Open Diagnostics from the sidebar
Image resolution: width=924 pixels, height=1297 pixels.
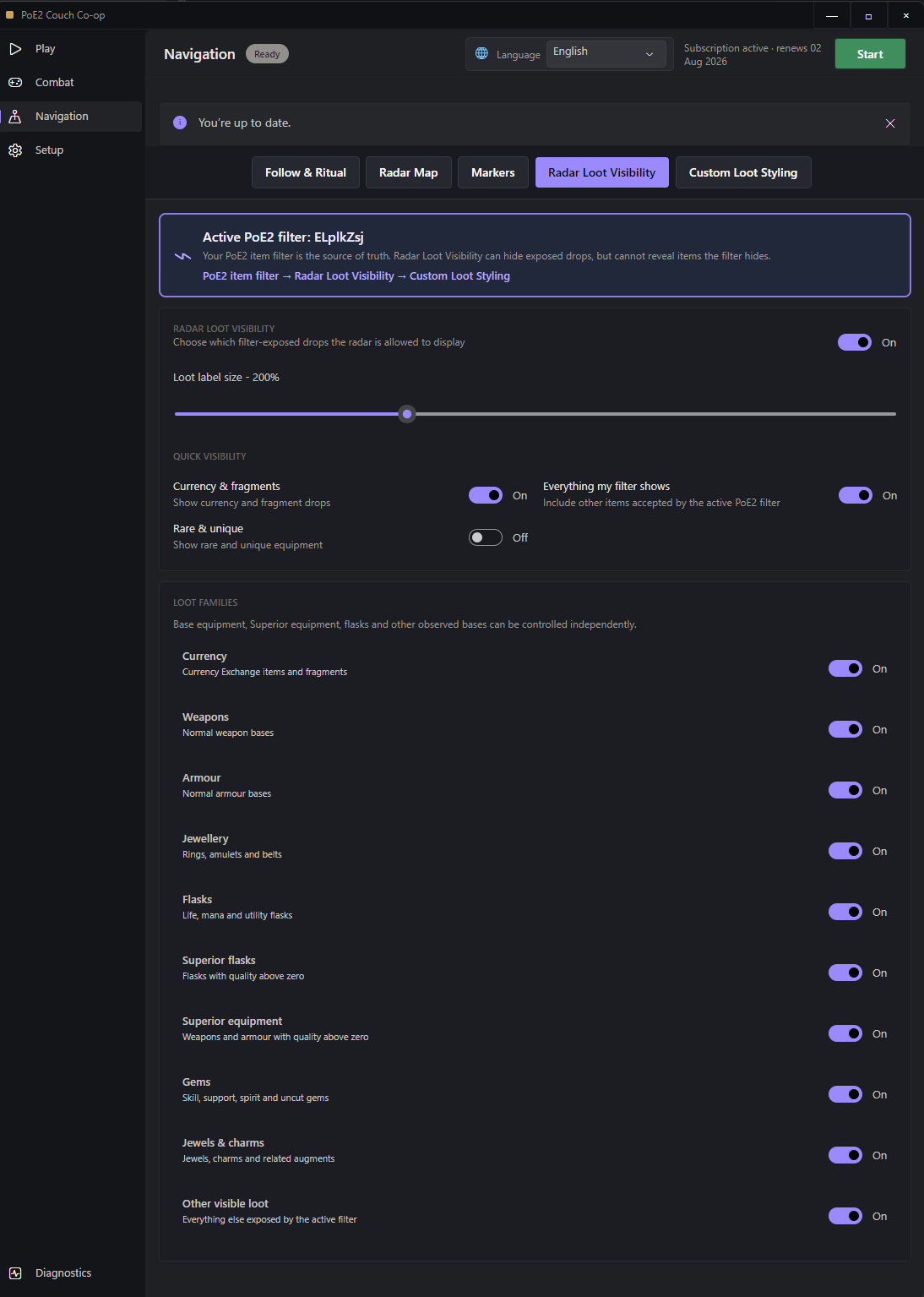[71, 1273]
